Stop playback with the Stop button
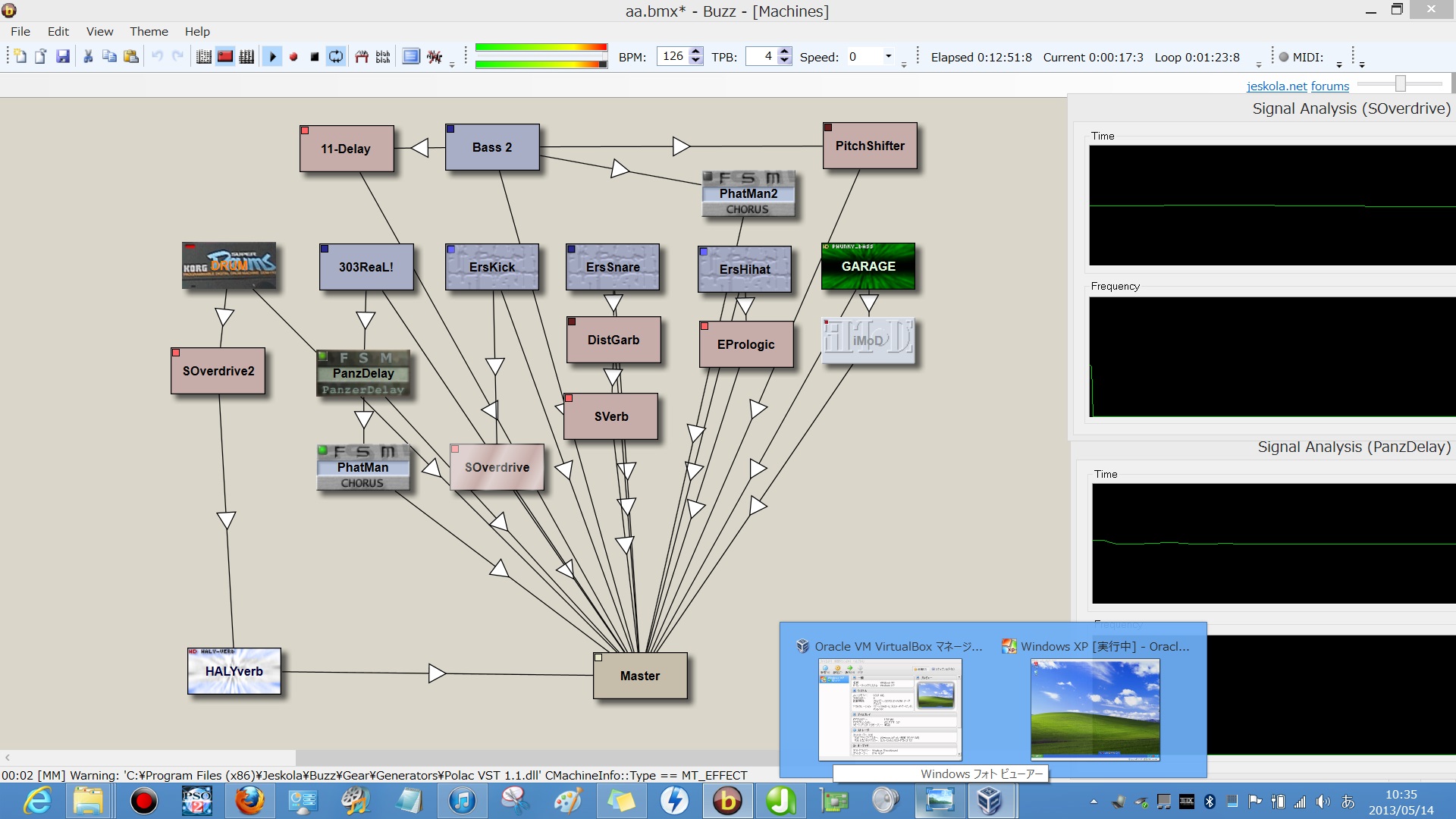The image size is (1456, 819). (x=314, y=57)
